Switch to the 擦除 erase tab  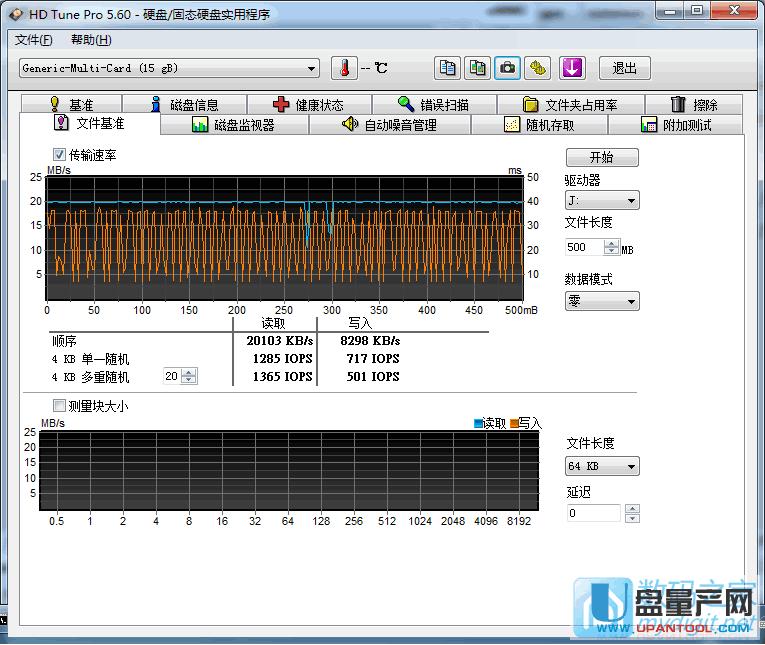pyautogui.click(x=694, y=105)
